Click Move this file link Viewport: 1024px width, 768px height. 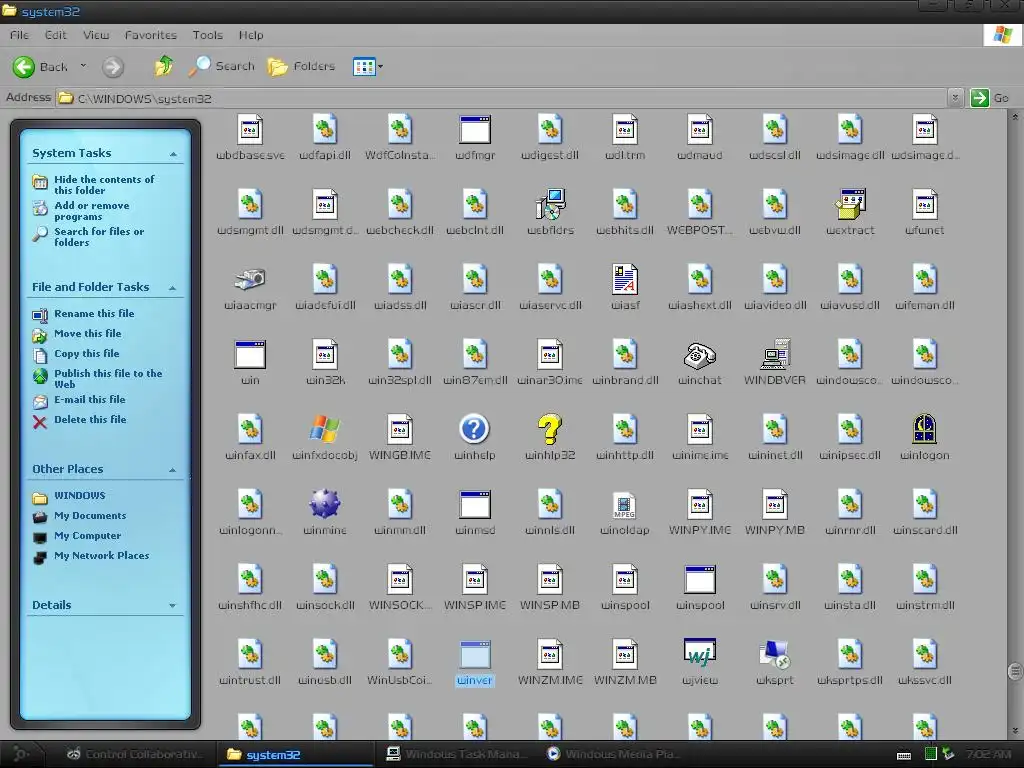[88, 333]
